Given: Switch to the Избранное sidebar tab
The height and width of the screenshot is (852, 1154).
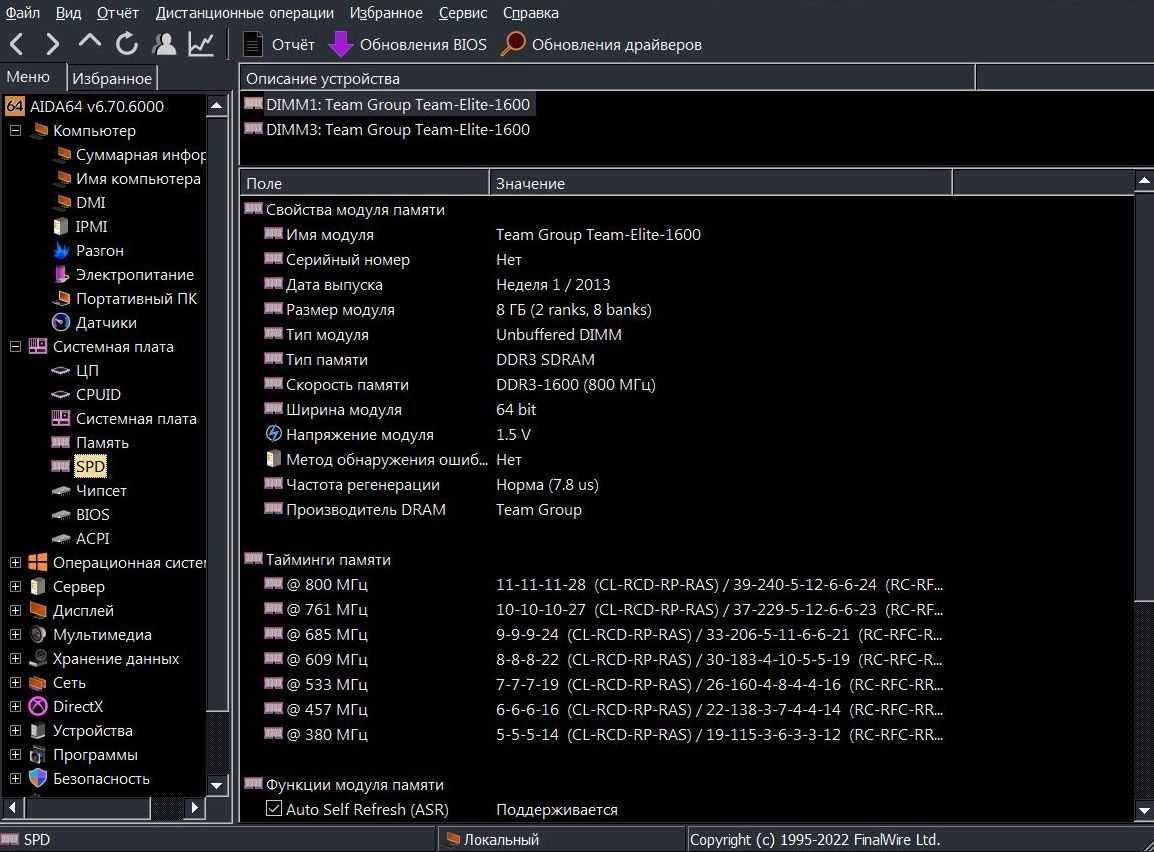Looking at the screenshot, I should coord(112,78).
